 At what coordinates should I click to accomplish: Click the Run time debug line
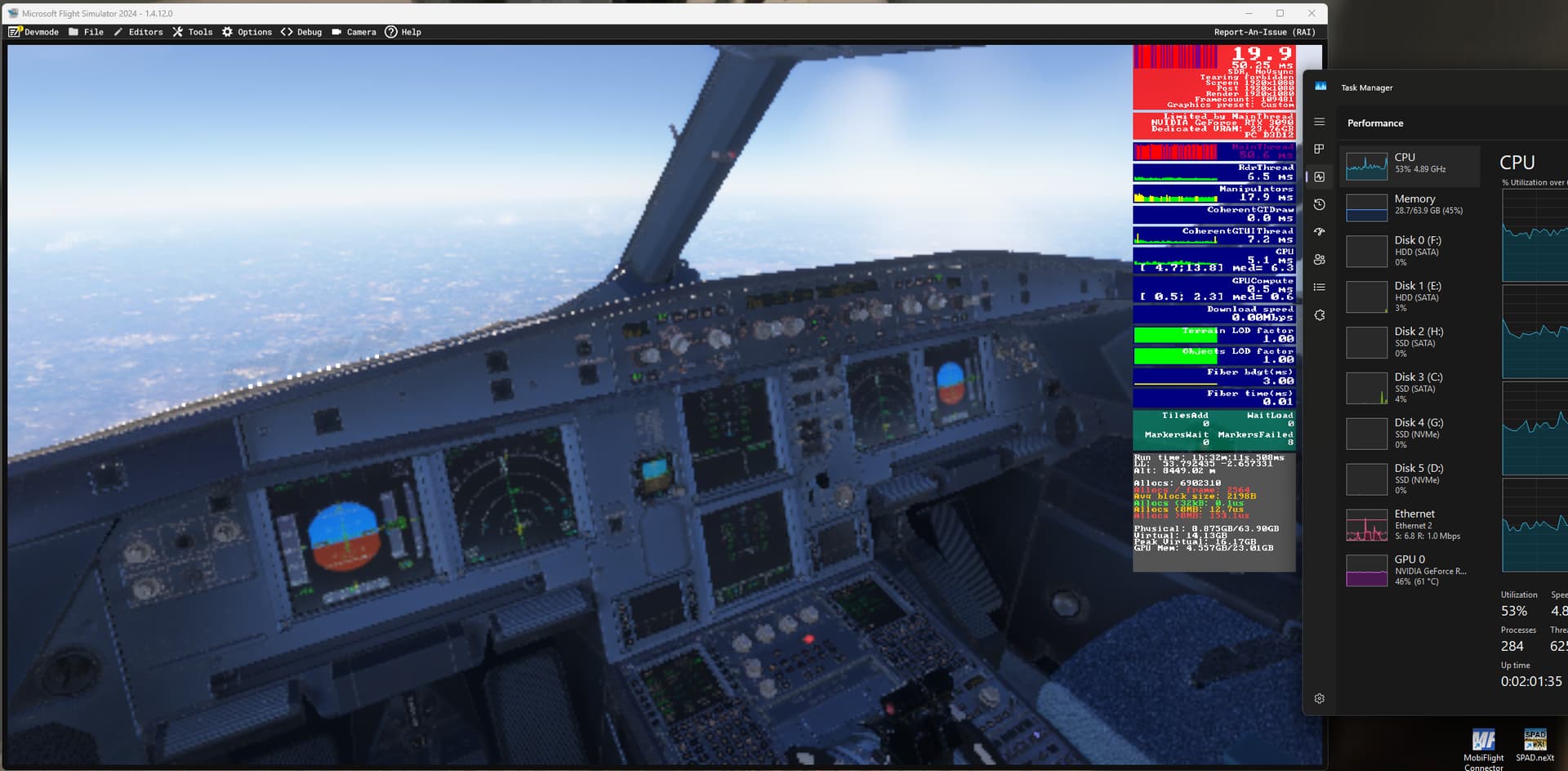(1209, 457)
